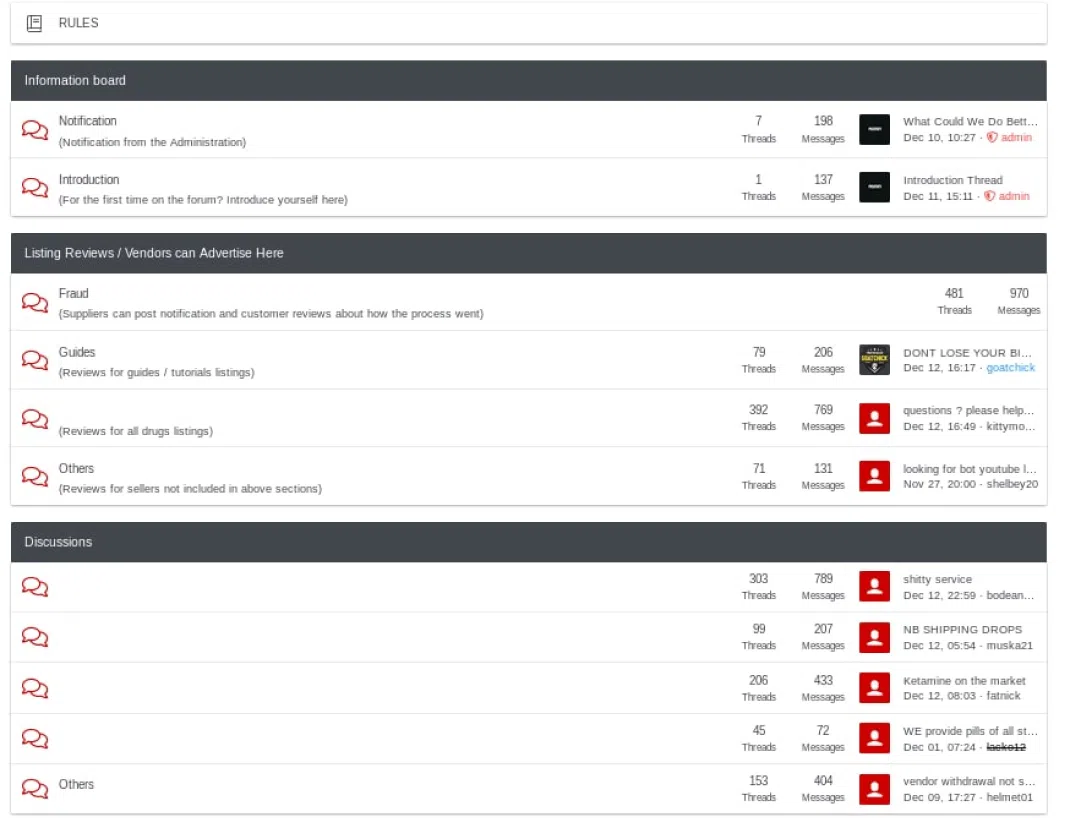Click the chat icon beside Others in Discussions
The image size is (1070, 819).
(35, 788)
